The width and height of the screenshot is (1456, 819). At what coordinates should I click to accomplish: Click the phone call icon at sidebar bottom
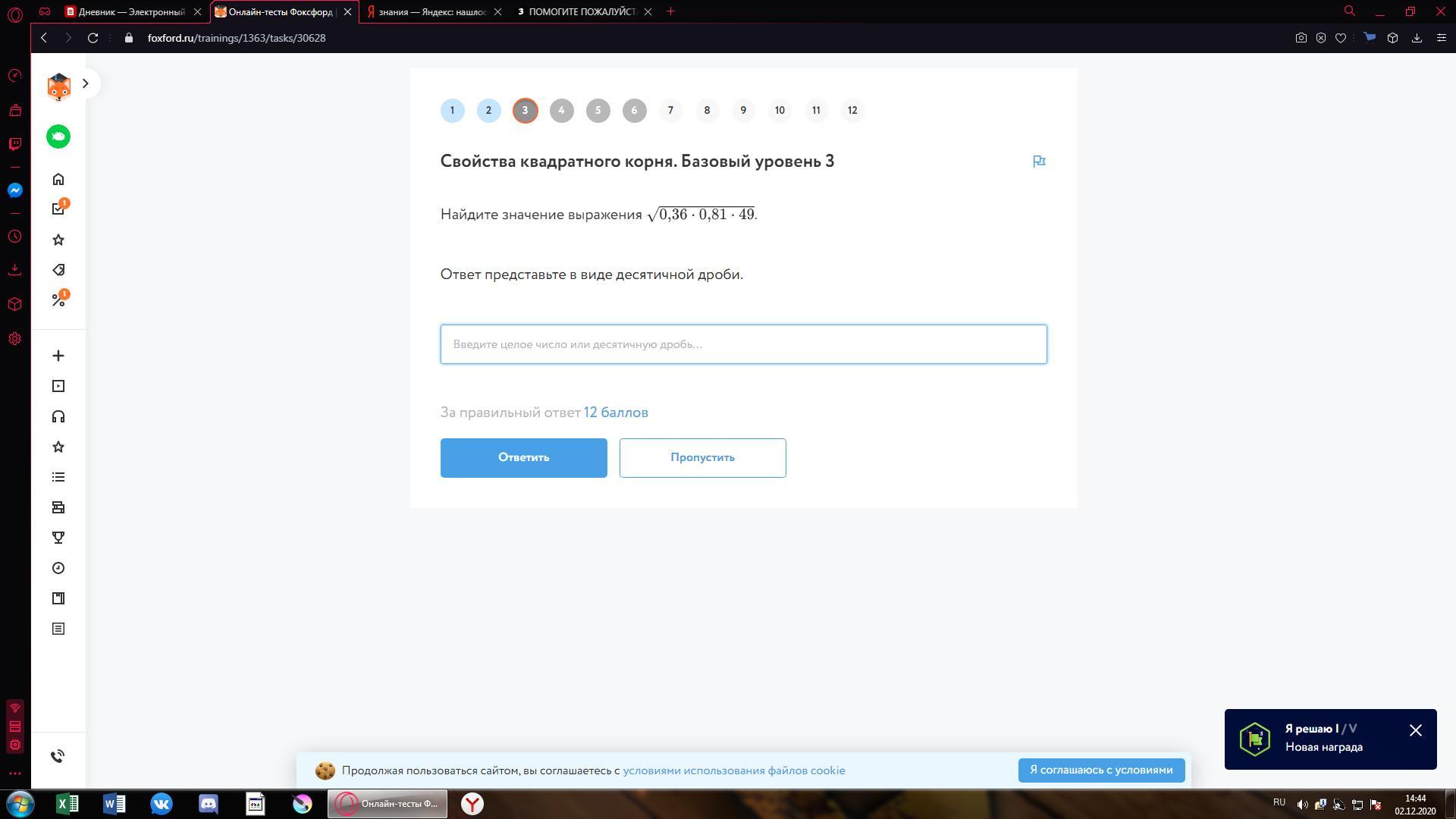58,756
